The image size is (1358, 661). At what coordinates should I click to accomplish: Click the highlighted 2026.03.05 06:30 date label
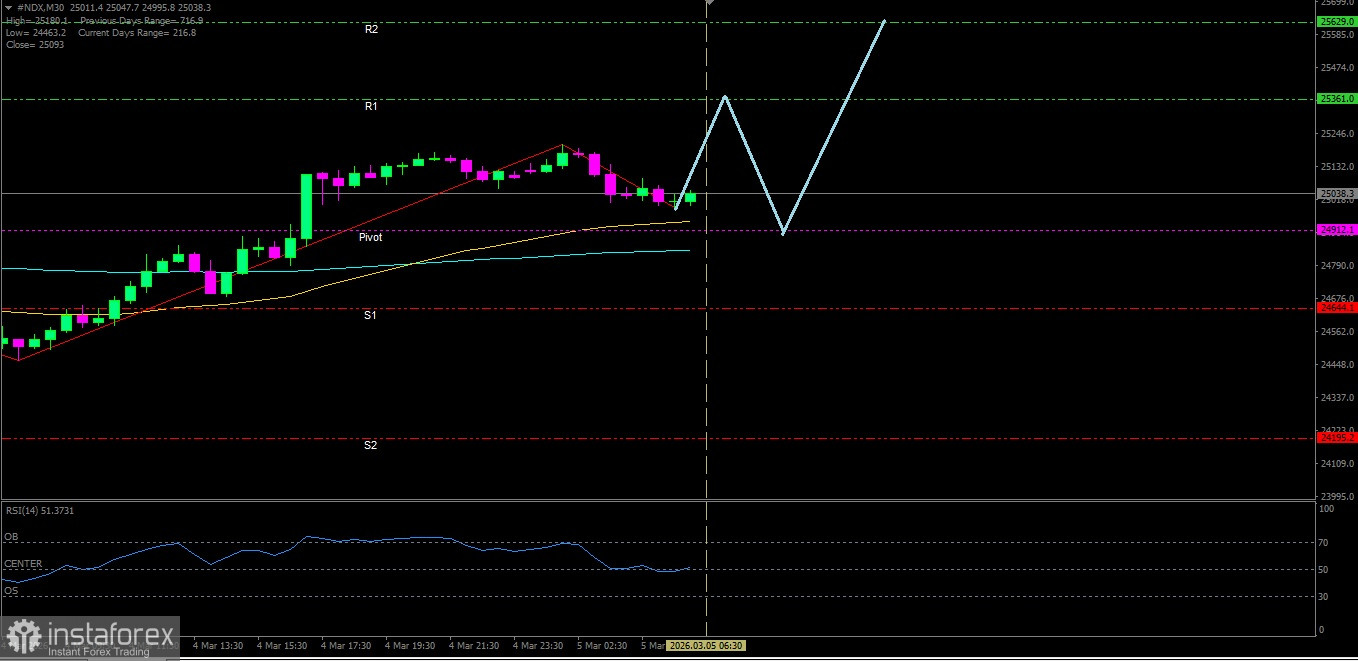point(705,646)
